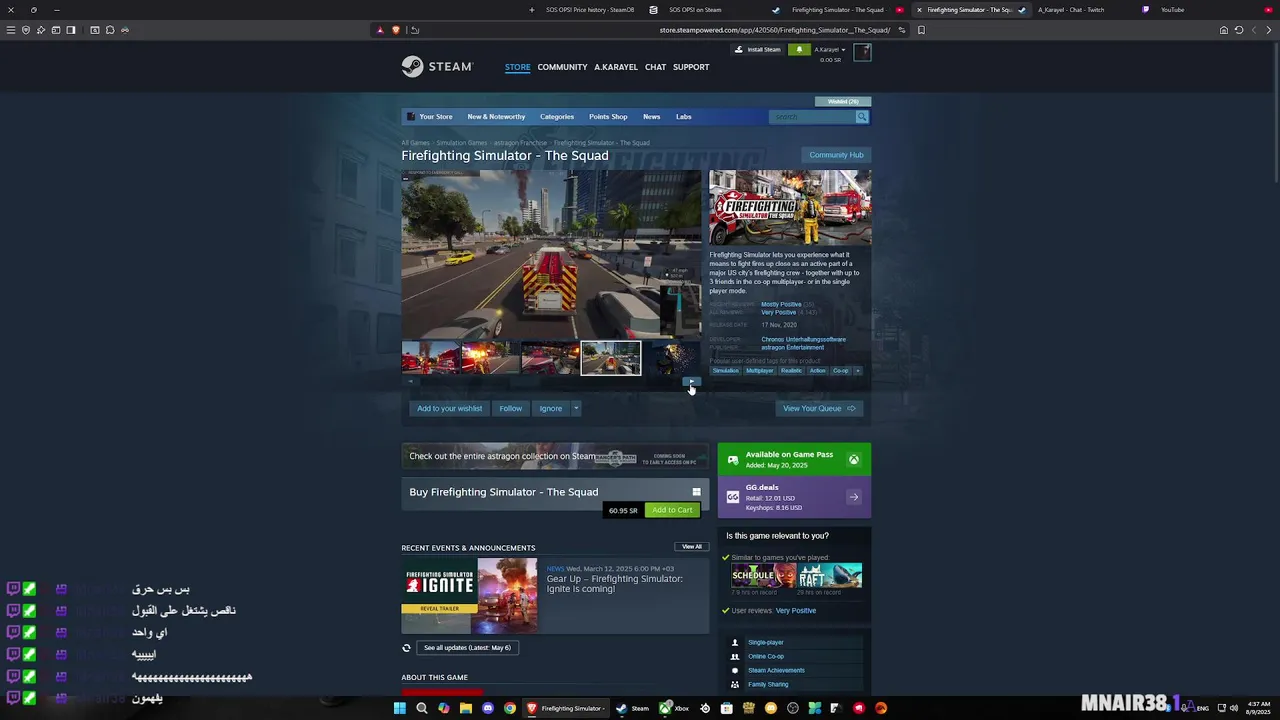1280x720 pixels.
Task: Expand the Ignore options dropdown arrow
Action: [x=575, y=408]
